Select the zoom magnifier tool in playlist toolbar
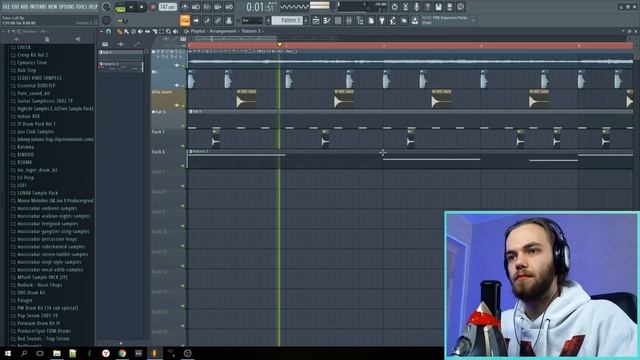 (169, 31)
